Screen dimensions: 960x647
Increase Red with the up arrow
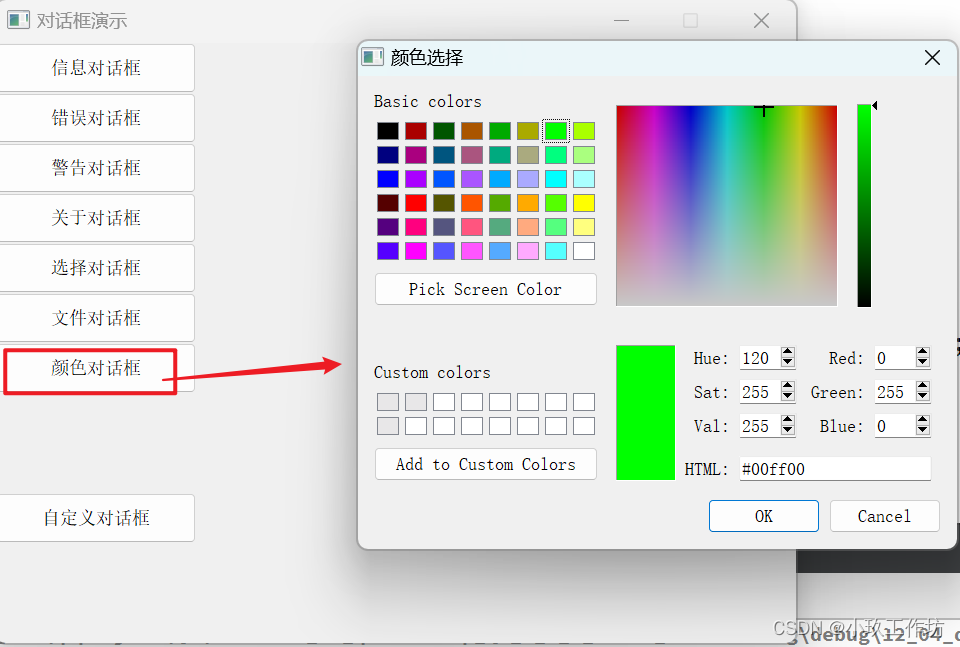point(923,353)
